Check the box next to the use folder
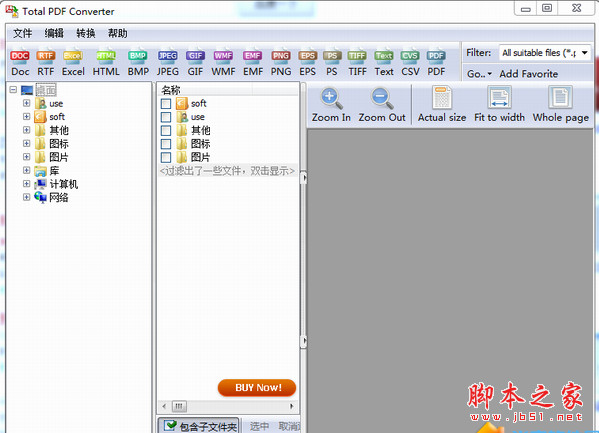Image resolution: width=599 pixels, height=433 pixels. (166, 117)
